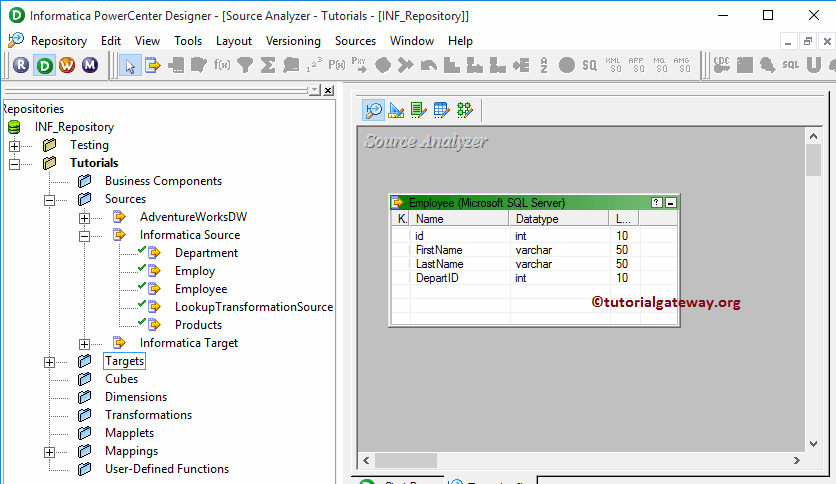Expand the Testing folder node
Screen dimensions: 836x484
coord(14,146)
